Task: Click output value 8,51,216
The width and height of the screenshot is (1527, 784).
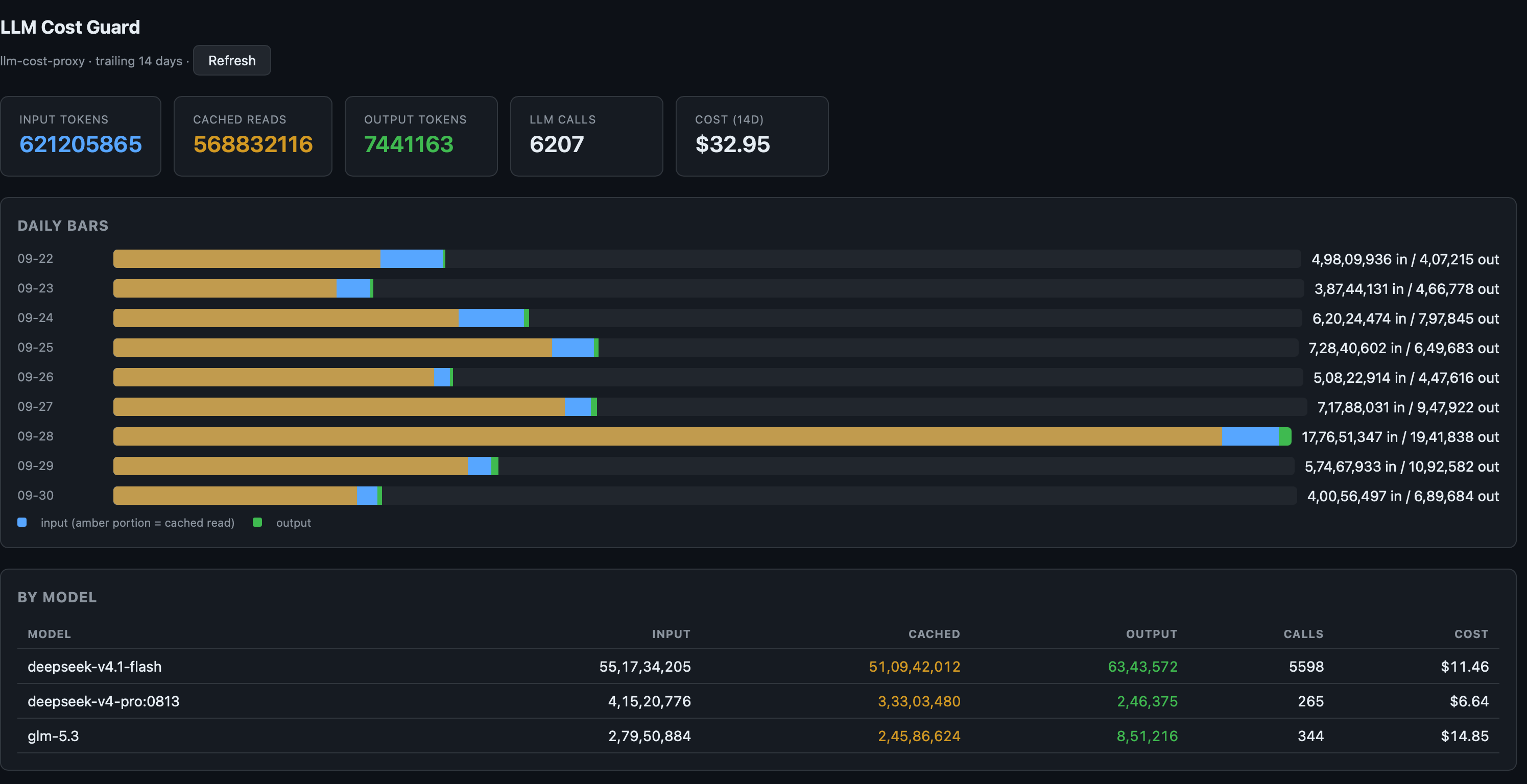Action: [x=1148, y=736]
